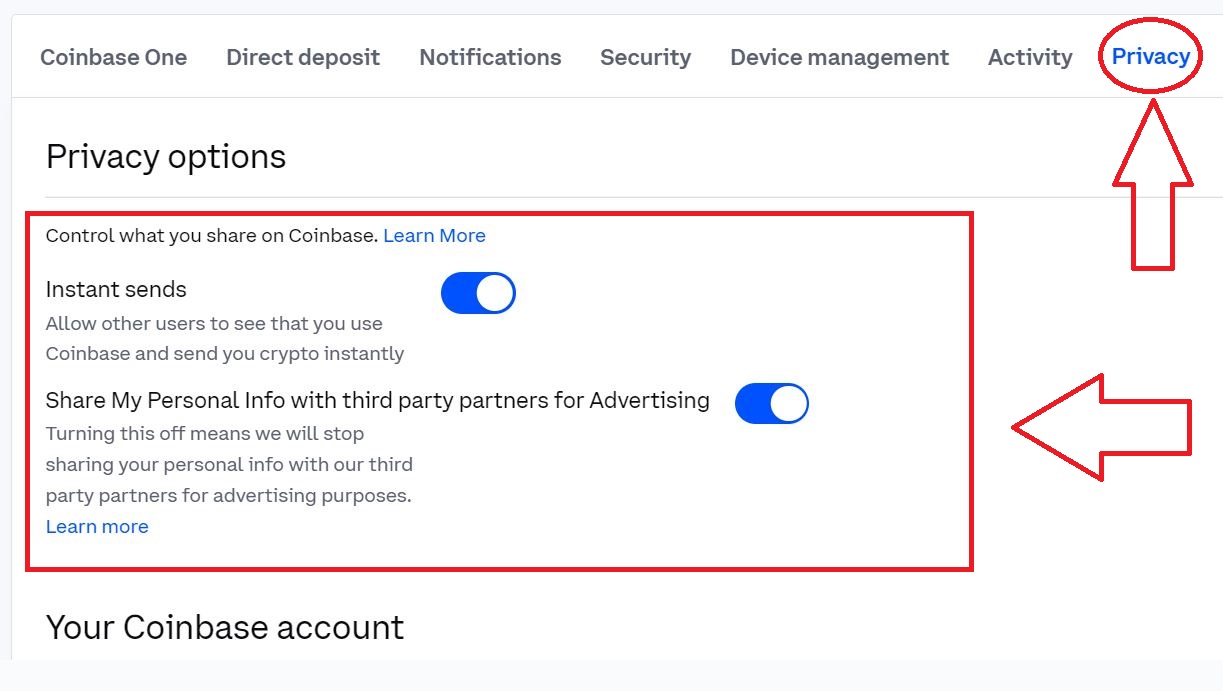Disable the Instant sends toggle
1223x691 pixels.
click(x=478, y=294)
